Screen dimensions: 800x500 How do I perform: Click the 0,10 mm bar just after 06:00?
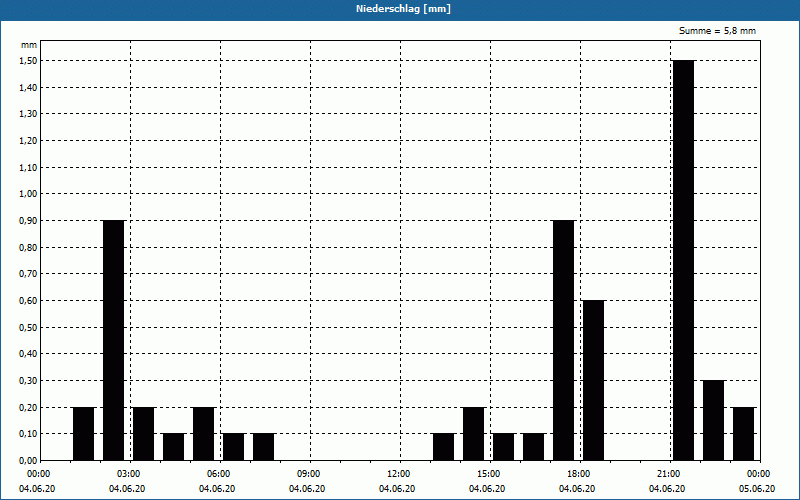[x=233, y=447]
